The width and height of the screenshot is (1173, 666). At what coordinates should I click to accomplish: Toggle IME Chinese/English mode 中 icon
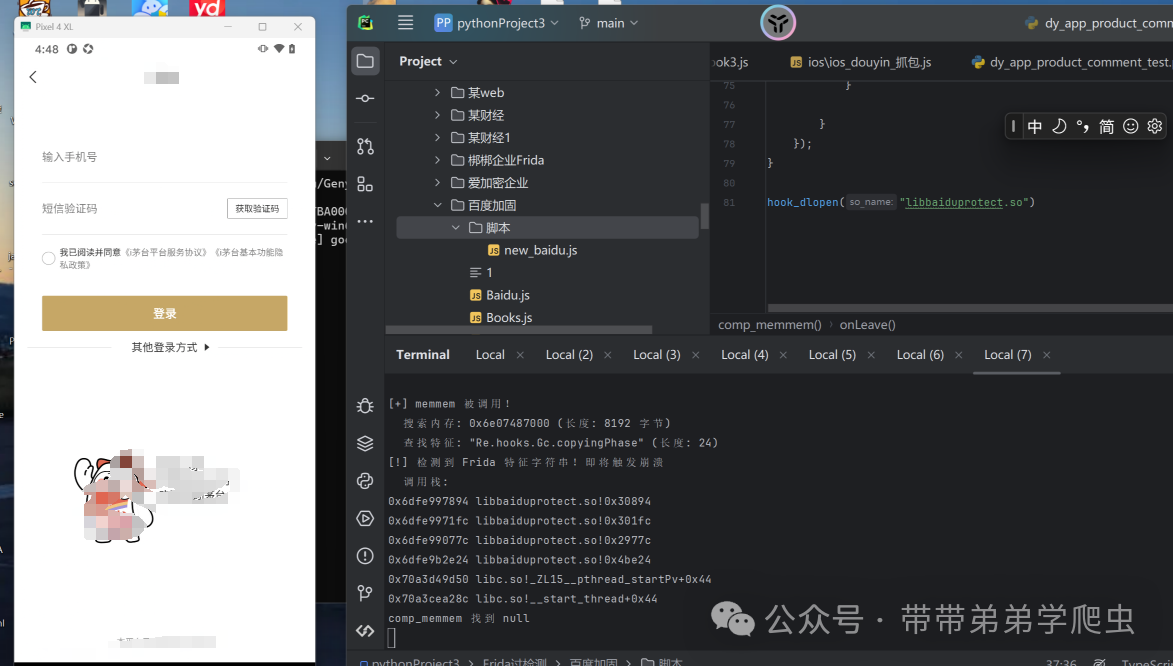(x=1035, y=126)
